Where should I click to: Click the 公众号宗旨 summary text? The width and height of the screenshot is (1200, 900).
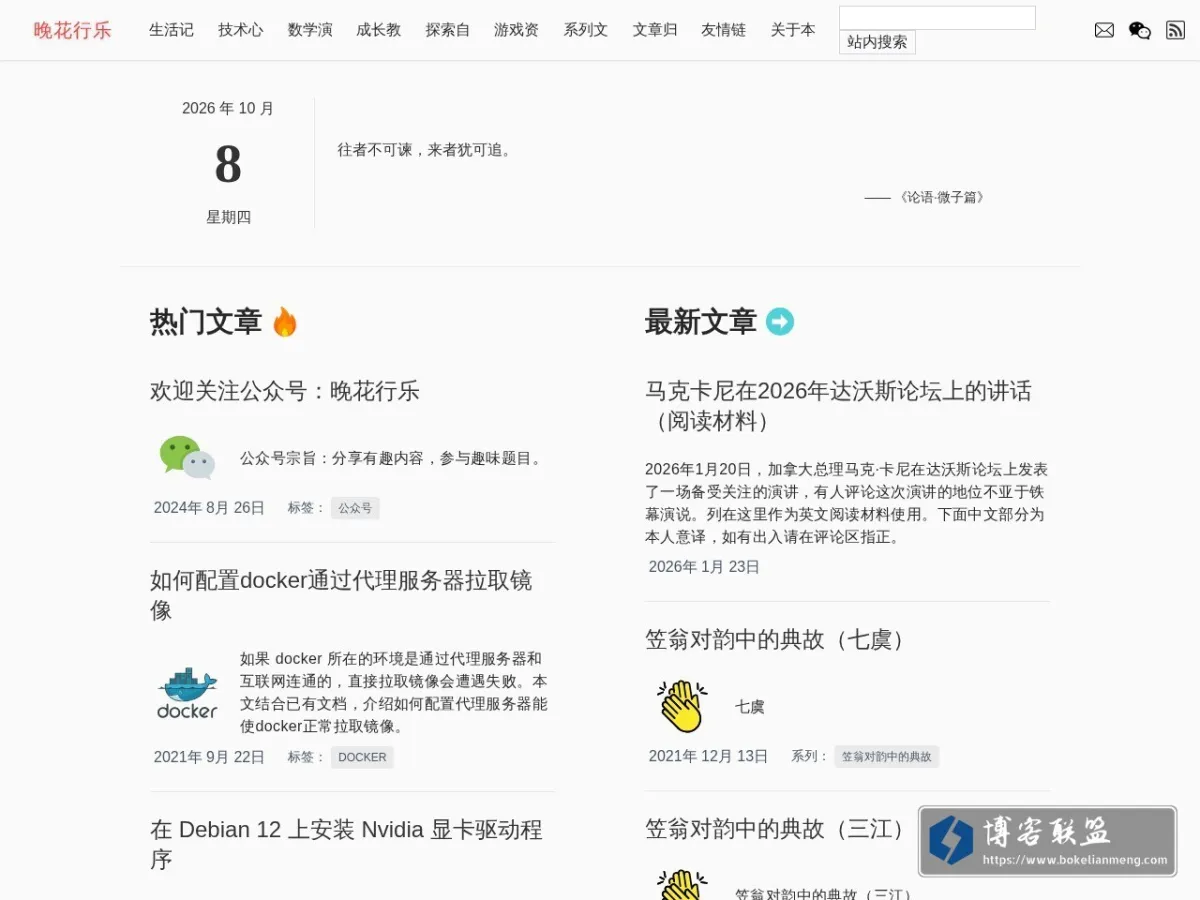point(393,458)
